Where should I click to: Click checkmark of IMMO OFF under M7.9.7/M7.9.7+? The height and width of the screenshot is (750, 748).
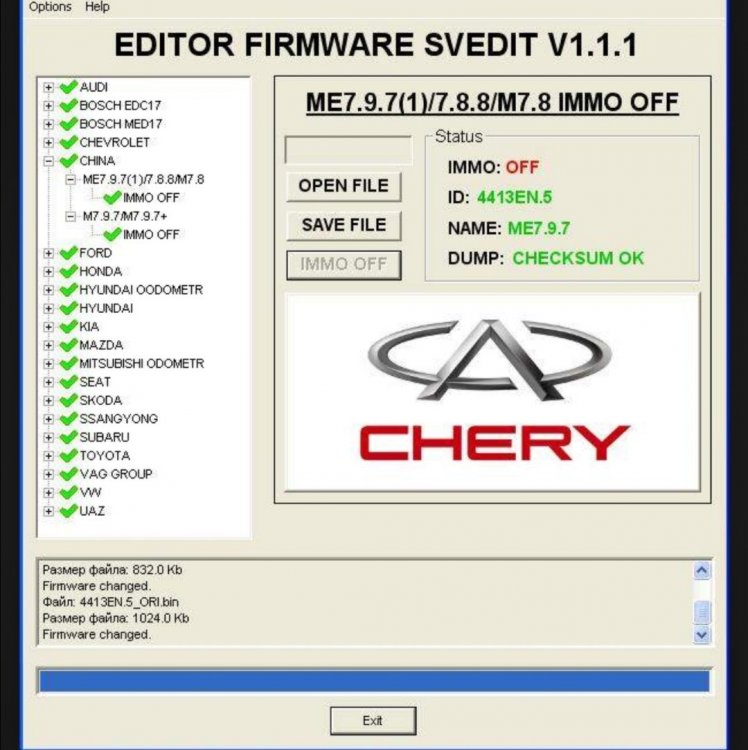click(112, 234)
